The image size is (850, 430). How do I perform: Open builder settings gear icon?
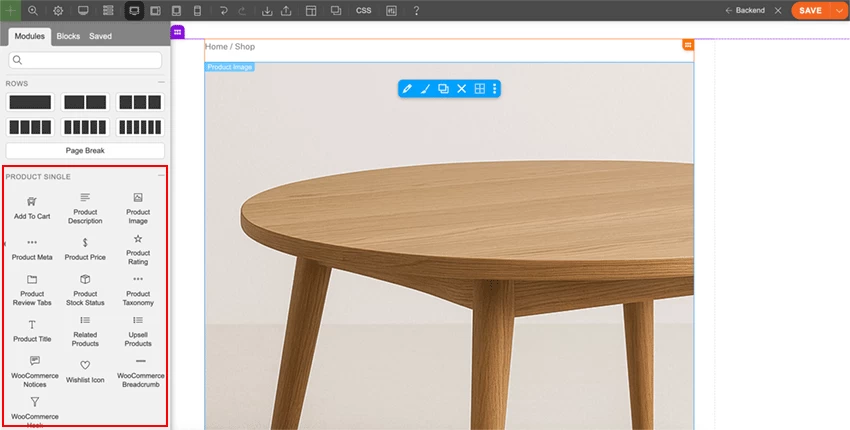point(58,10)
